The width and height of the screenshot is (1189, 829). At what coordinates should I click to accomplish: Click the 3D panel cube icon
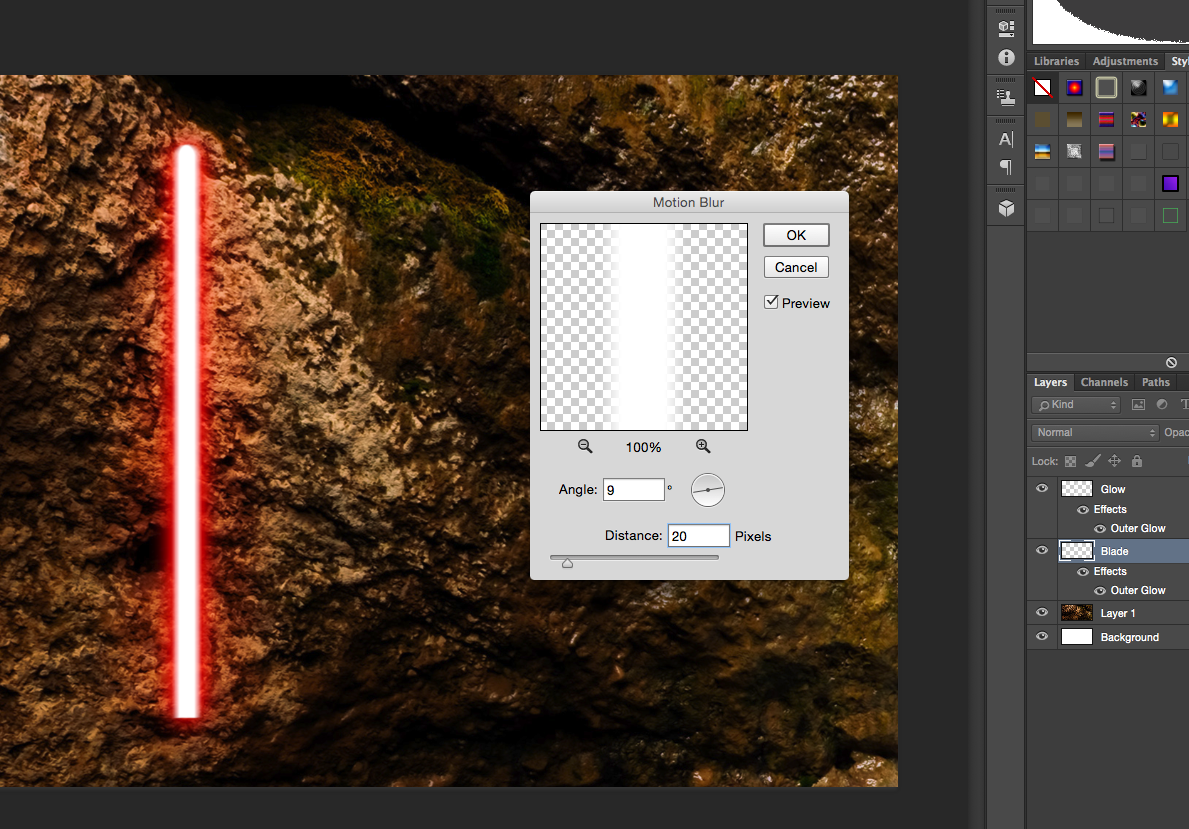tap(1005, 208)
